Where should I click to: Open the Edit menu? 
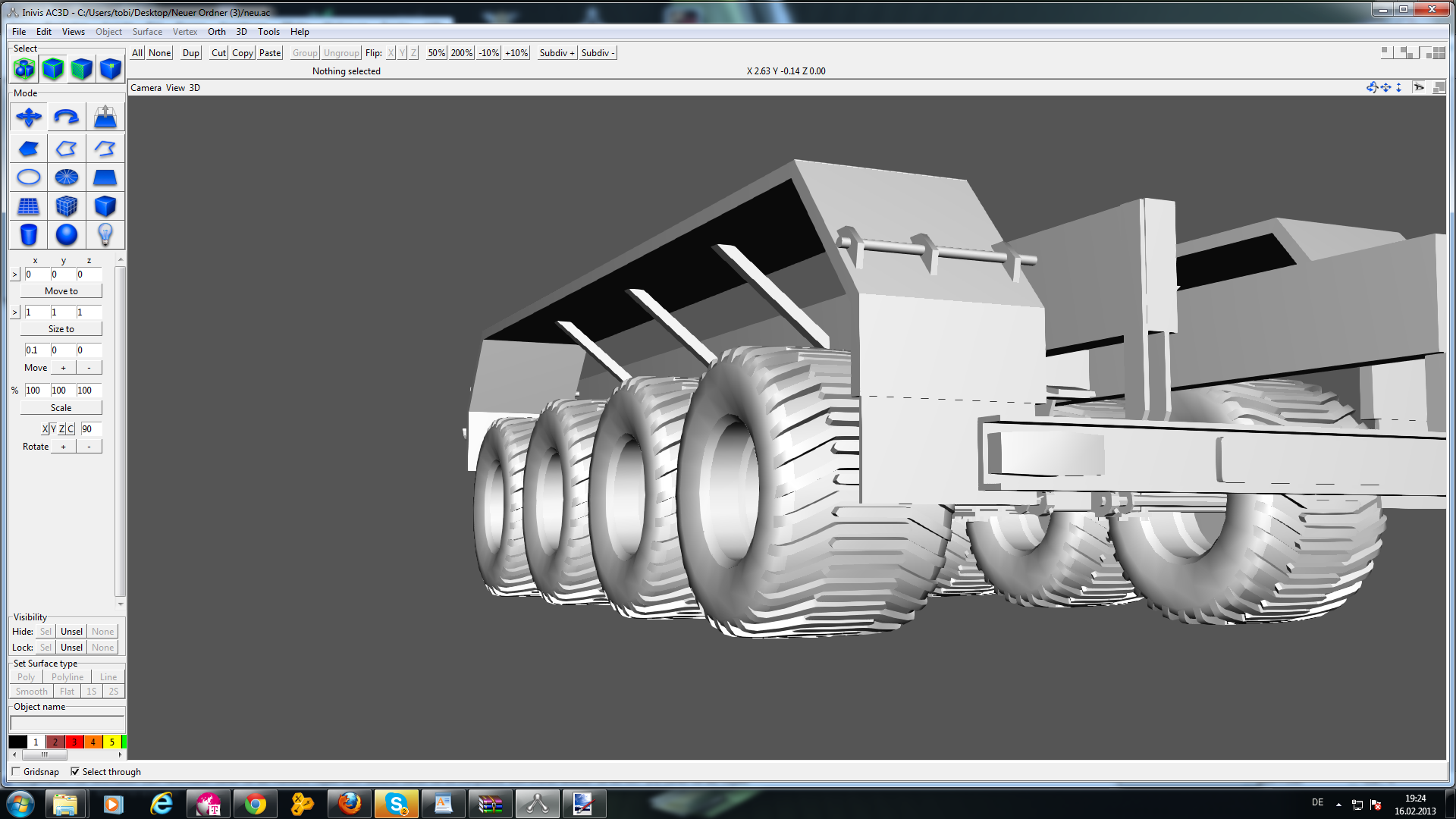(44, 32)
